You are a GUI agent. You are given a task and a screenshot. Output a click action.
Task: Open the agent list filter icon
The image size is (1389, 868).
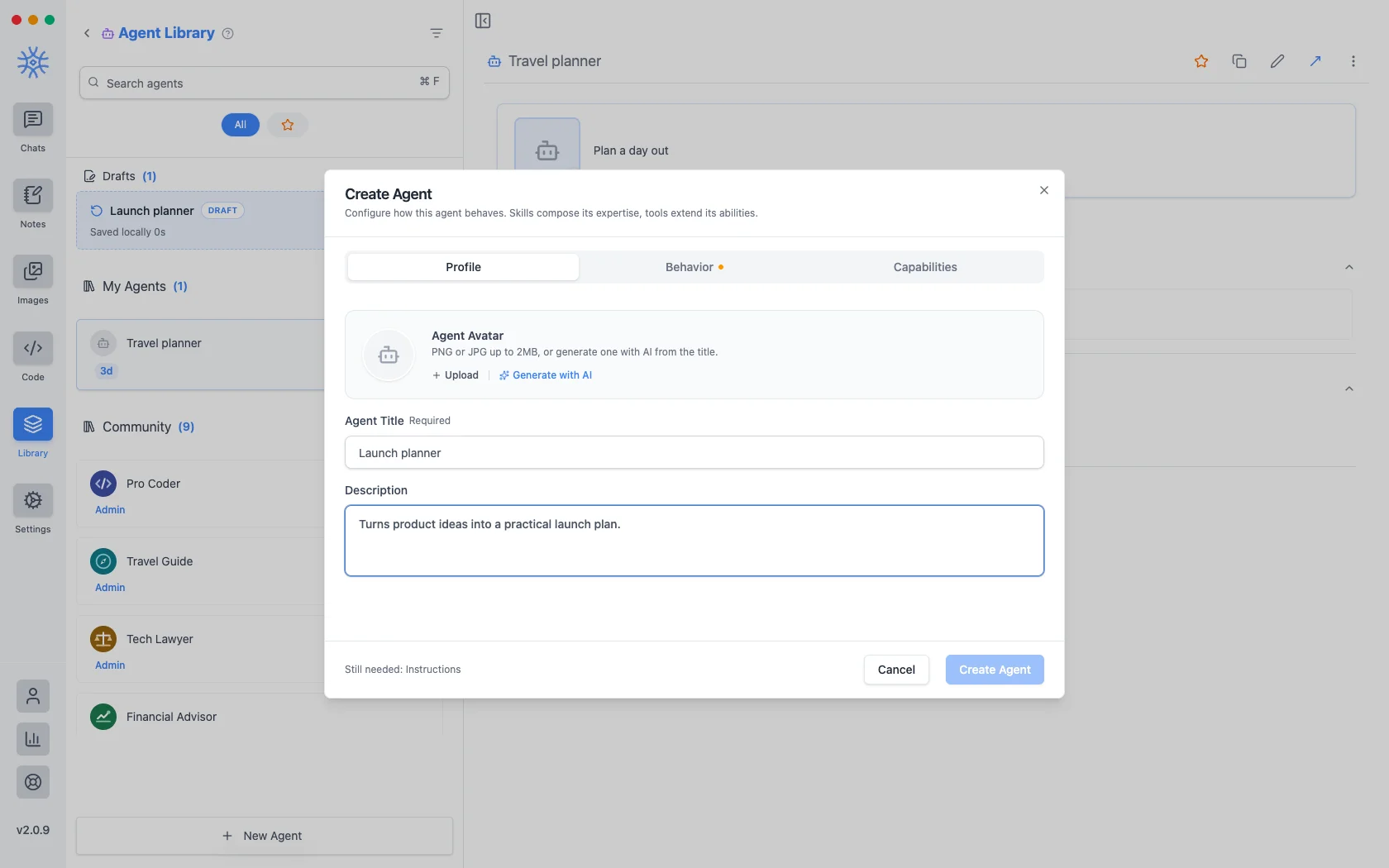437,33
